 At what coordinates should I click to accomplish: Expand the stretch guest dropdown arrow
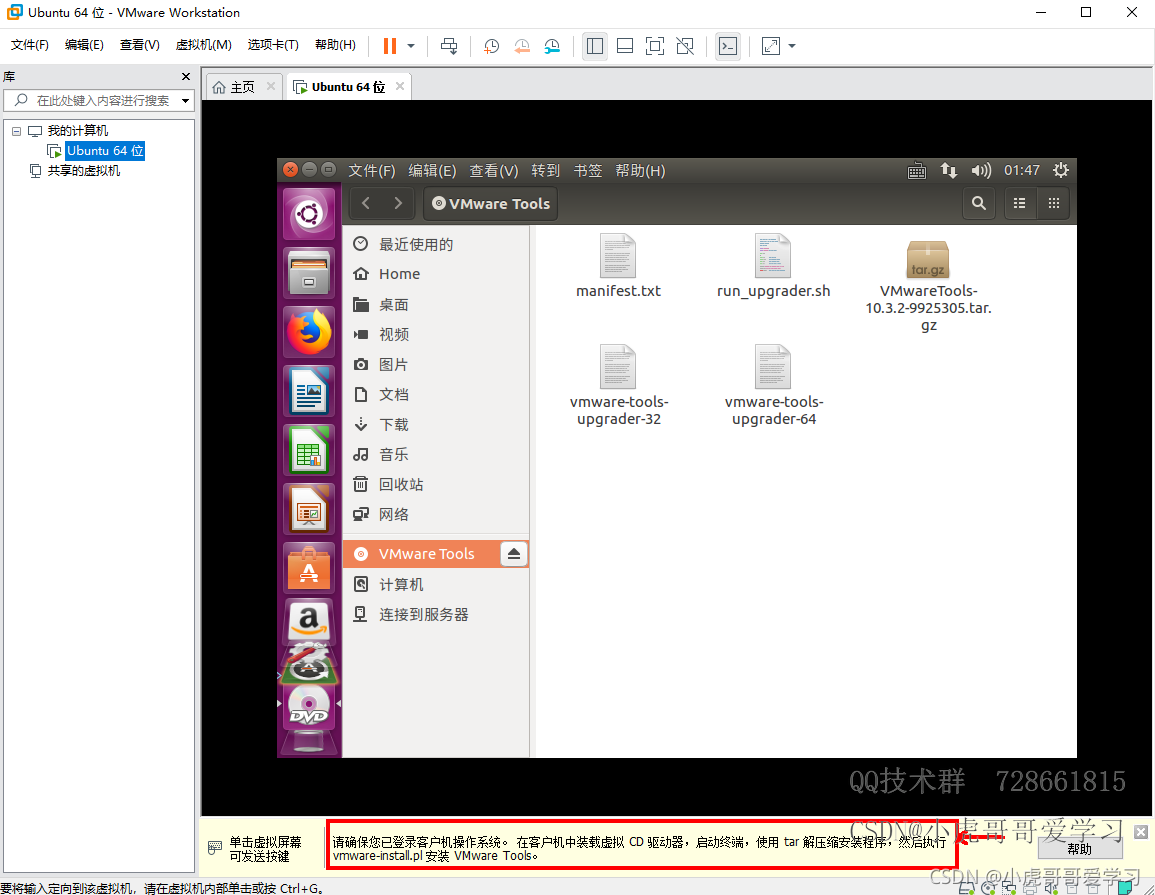click(792, 46)
